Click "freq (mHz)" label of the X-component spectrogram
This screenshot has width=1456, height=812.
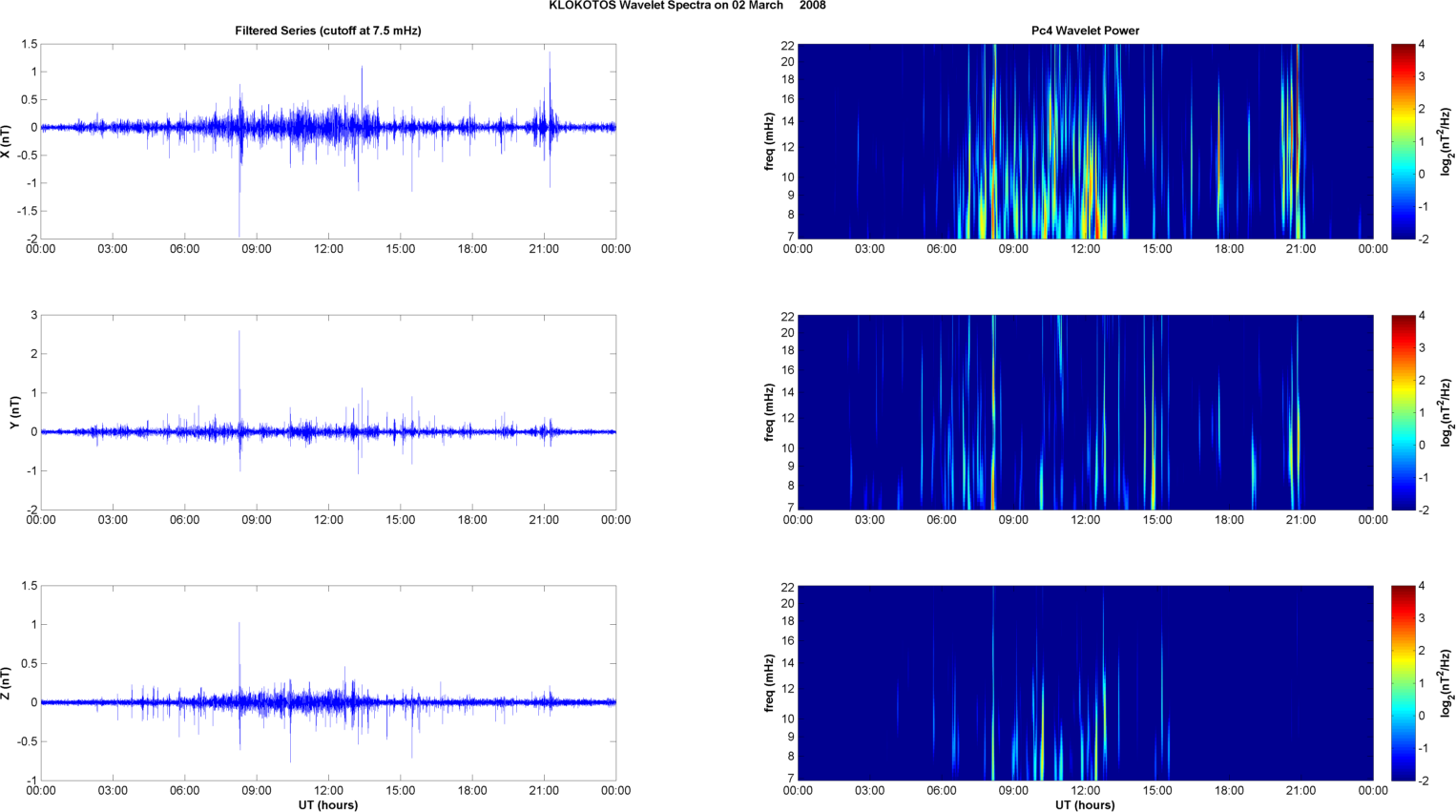click(769, 141)
